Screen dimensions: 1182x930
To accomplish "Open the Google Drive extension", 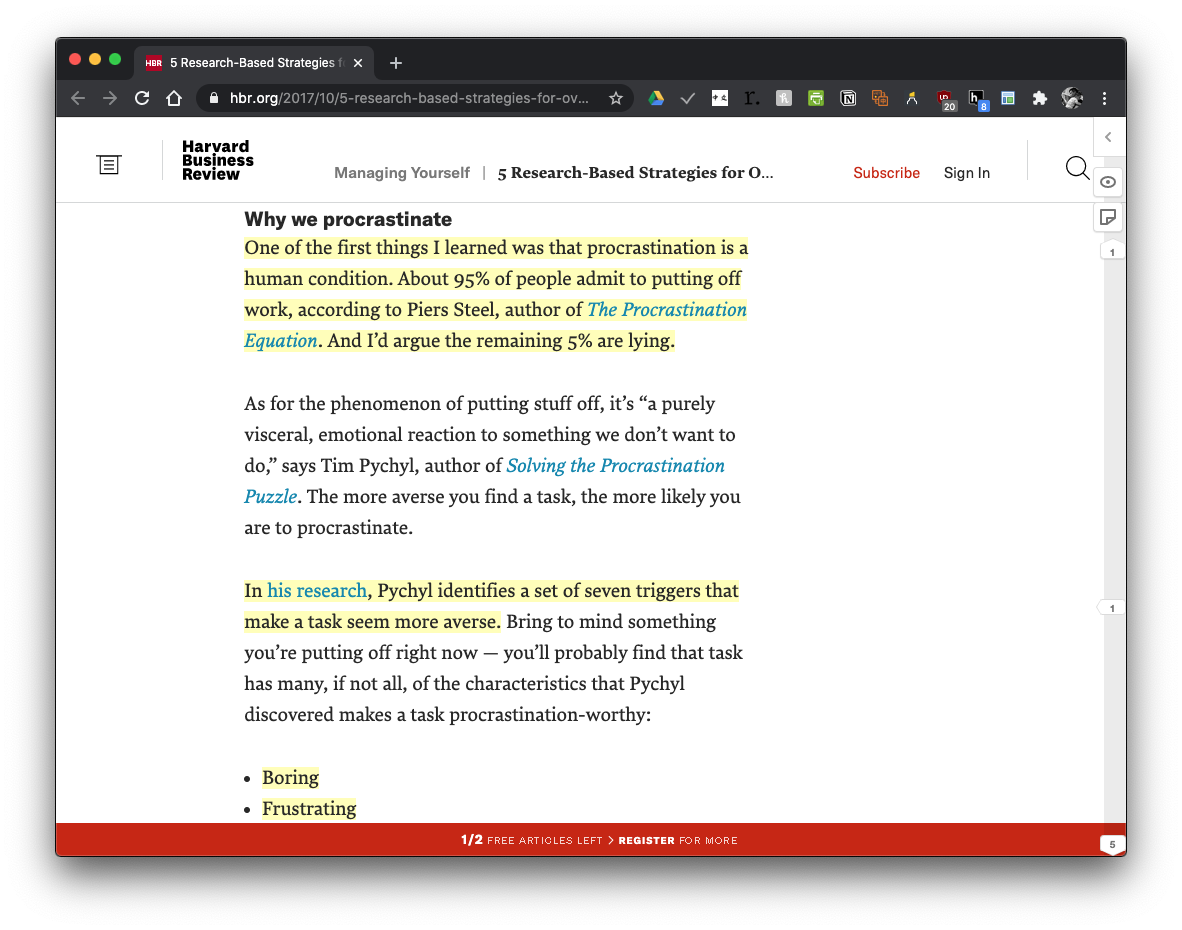I will 656,98.
